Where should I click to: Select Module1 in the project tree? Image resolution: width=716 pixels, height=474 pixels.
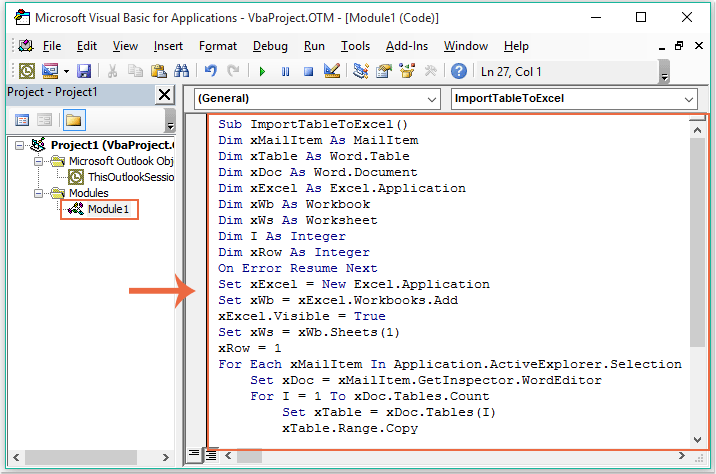pyautogui.click(x=108, y=209)
